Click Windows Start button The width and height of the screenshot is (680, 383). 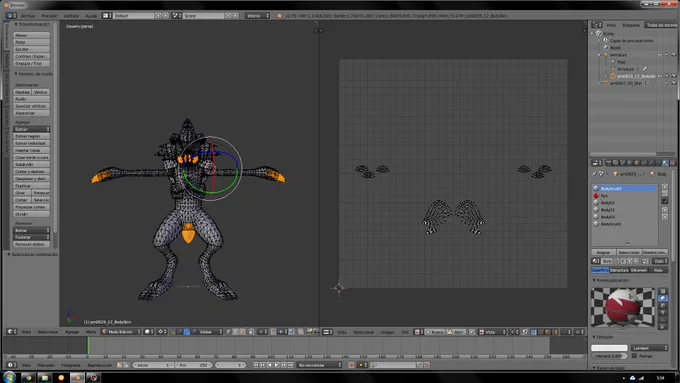click(x=9, y=377)
